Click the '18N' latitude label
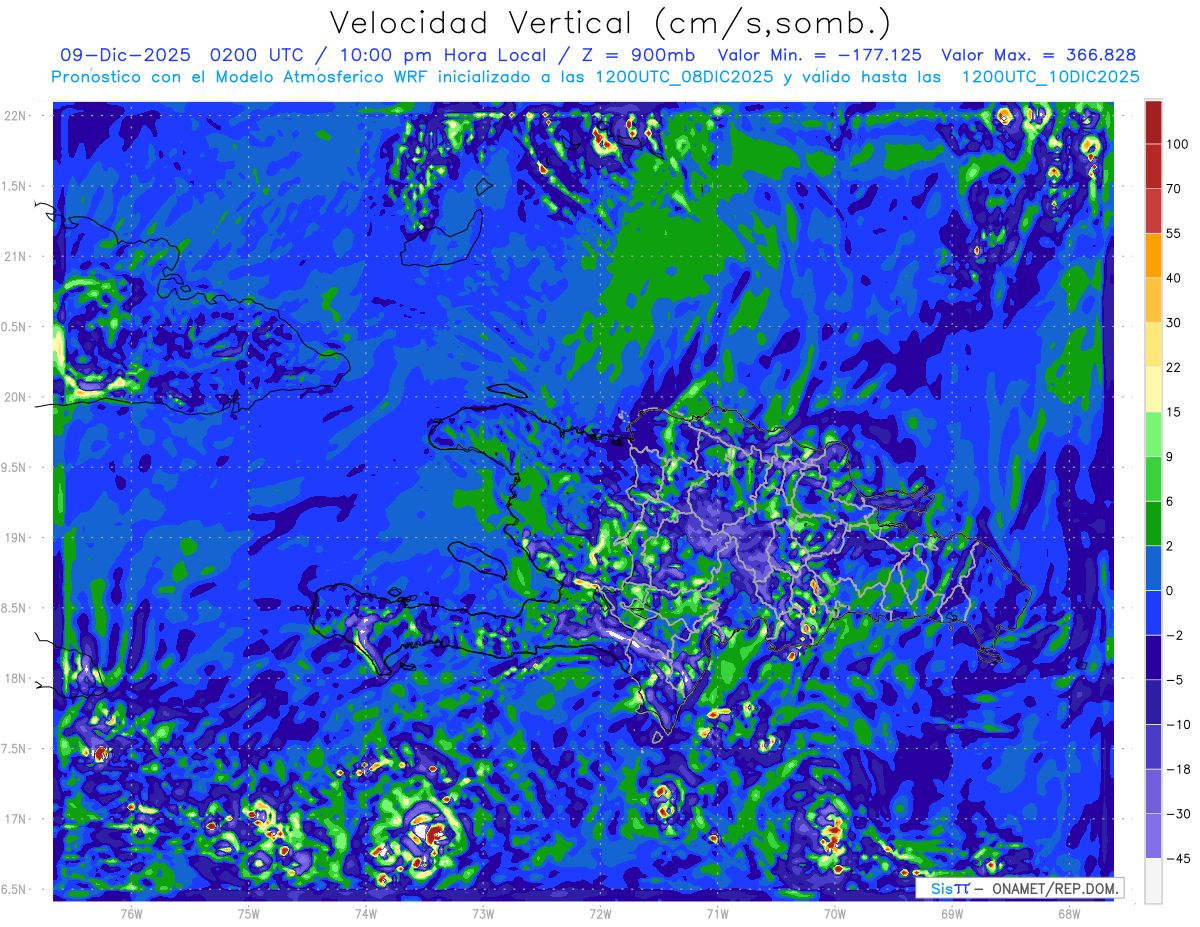Viewport: 1200px width, 927px height. click(17, 679)
